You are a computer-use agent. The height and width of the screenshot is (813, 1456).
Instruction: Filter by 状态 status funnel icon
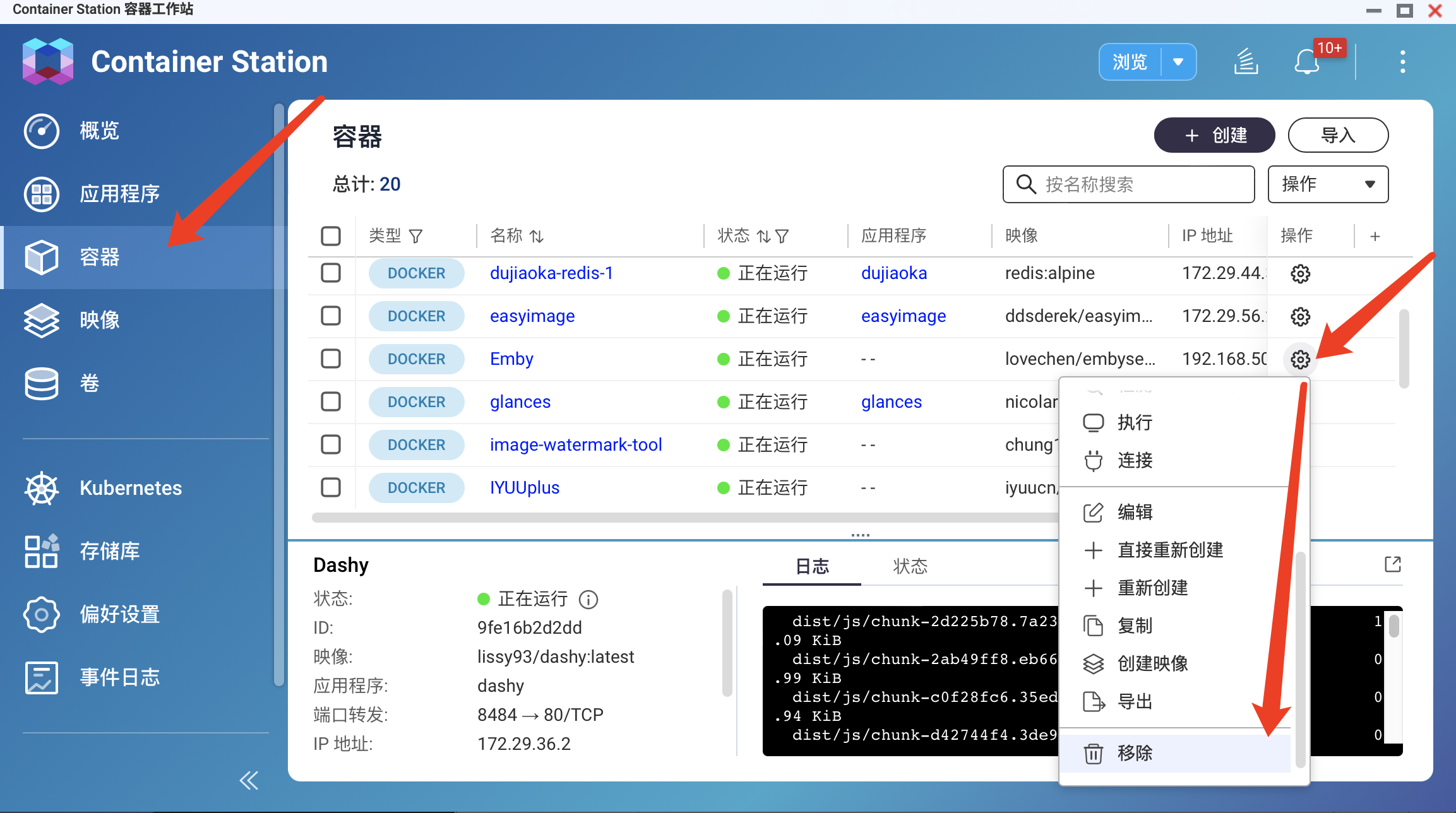click(x=782, y=236)
